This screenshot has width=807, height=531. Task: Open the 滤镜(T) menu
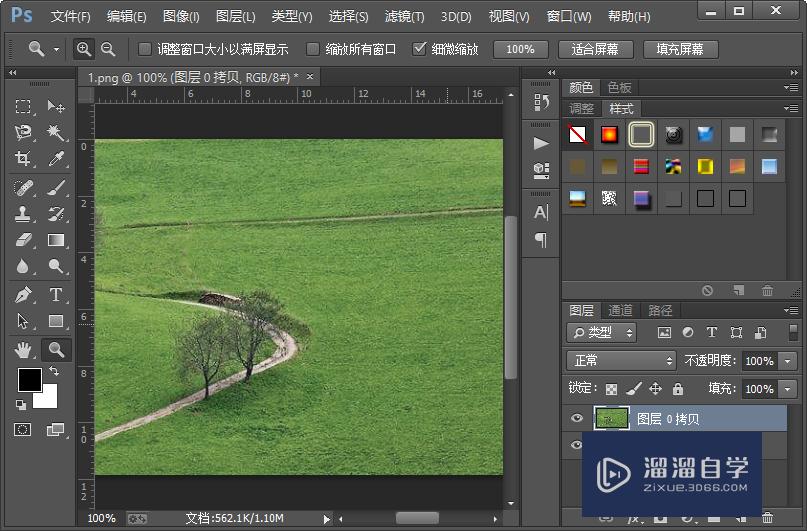[405, 17]
